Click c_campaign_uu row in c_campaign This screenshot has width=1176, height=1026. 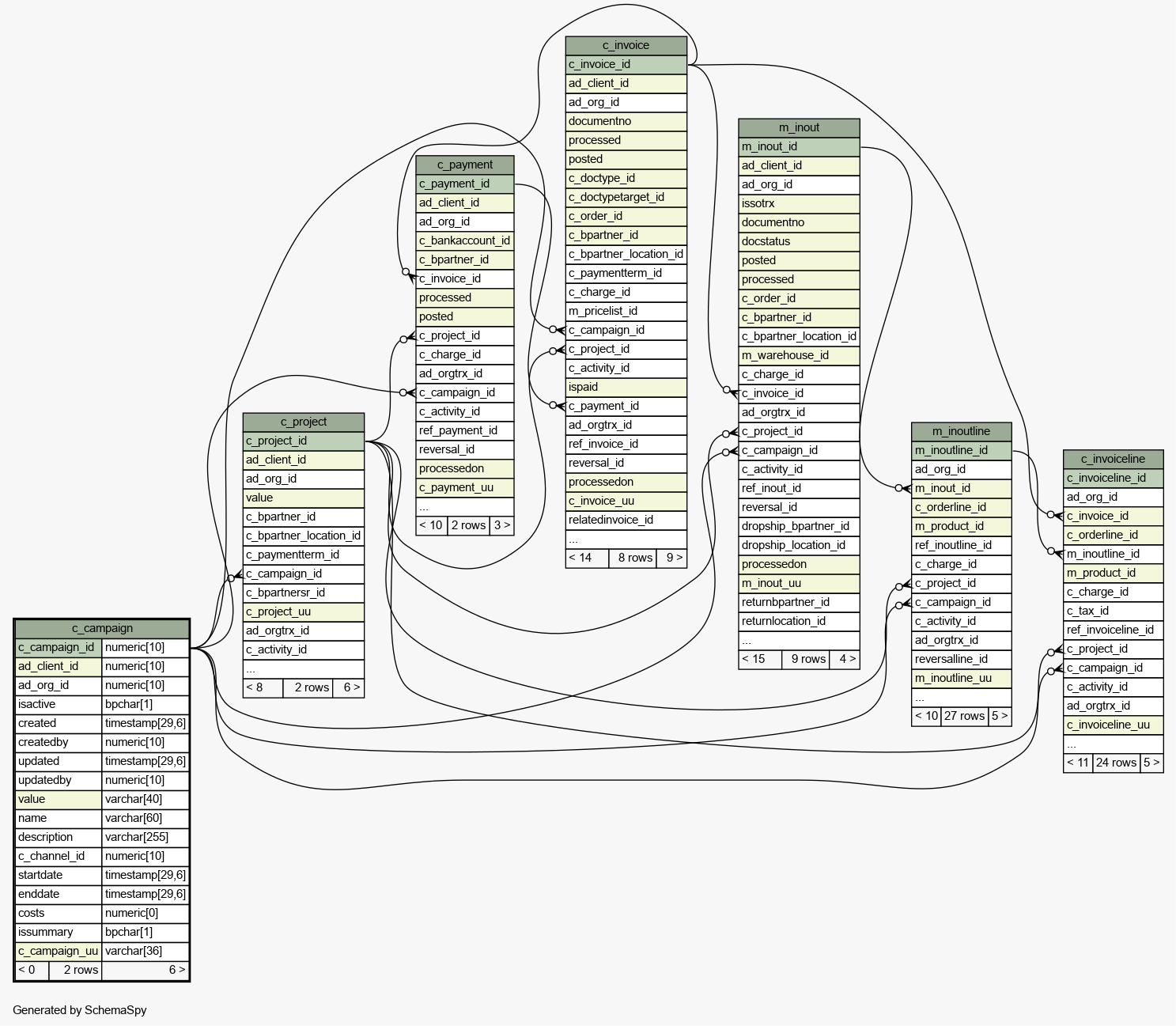(x=102, y=951)
